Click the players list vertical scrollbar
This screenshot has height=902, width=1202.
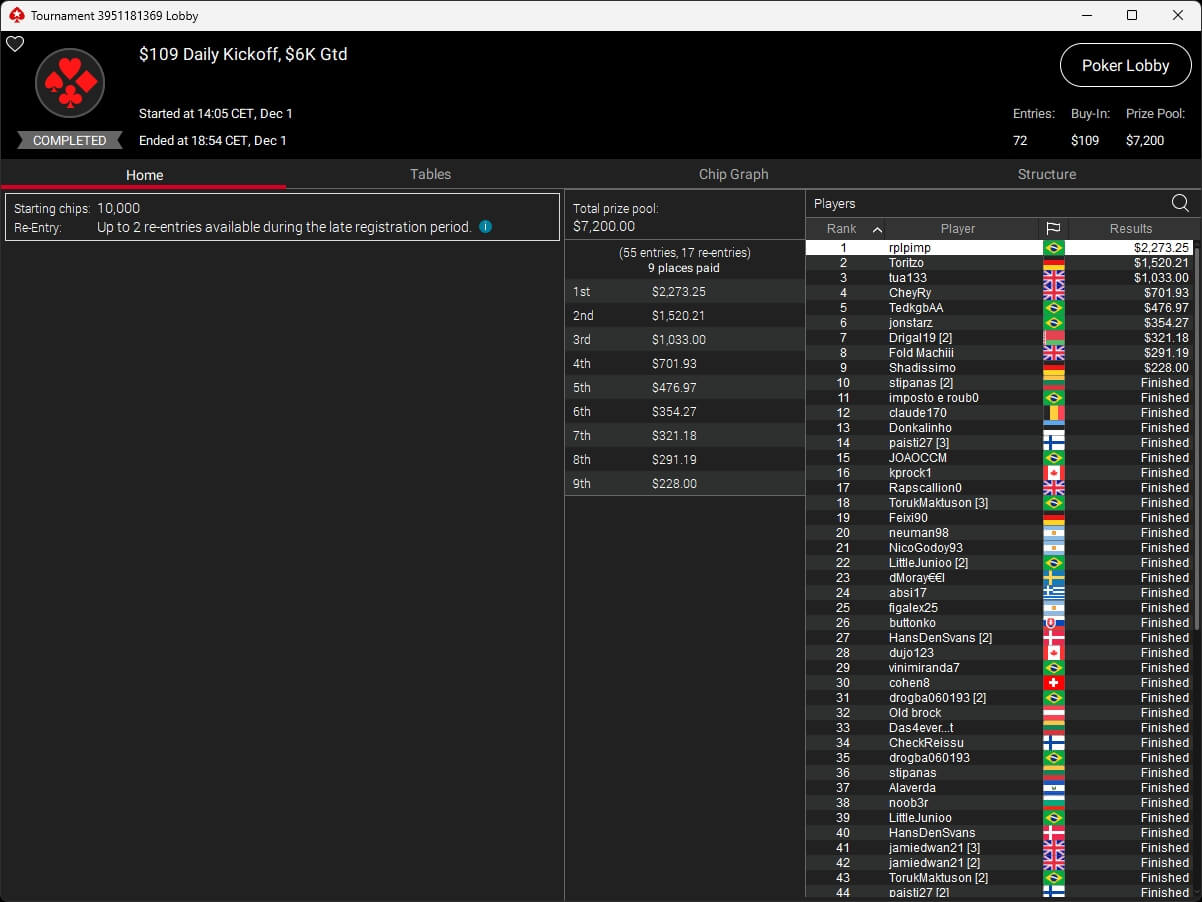pos(1195,500)
